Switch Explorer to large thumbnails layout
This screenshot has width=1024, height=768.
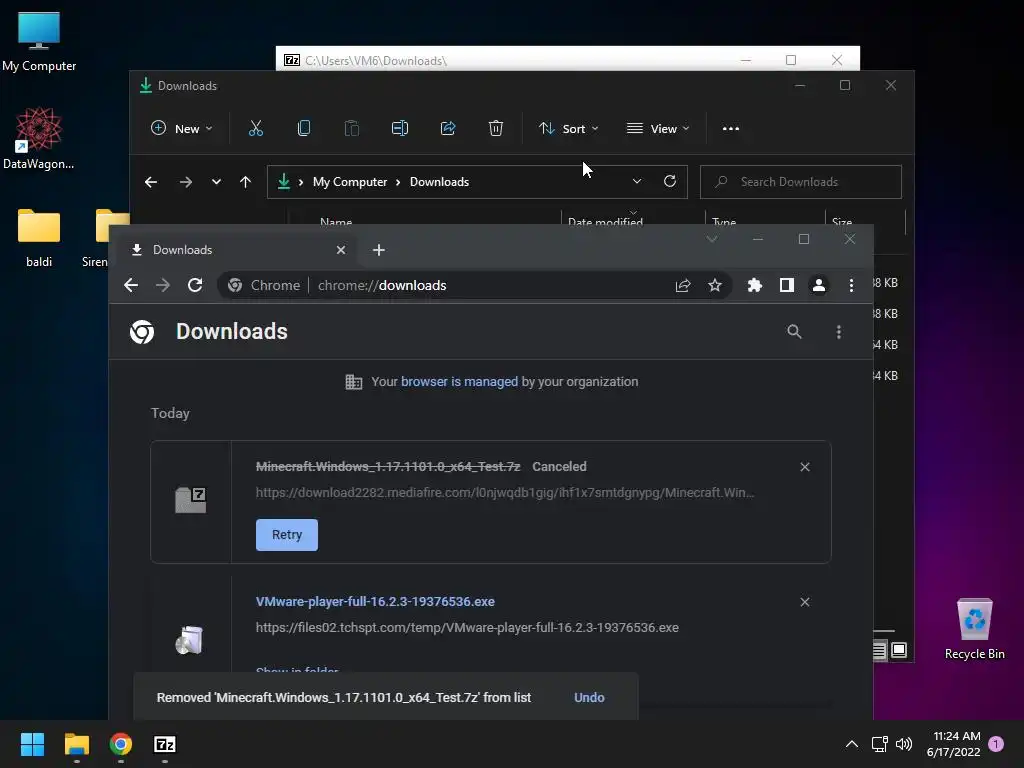coord(899,650)
